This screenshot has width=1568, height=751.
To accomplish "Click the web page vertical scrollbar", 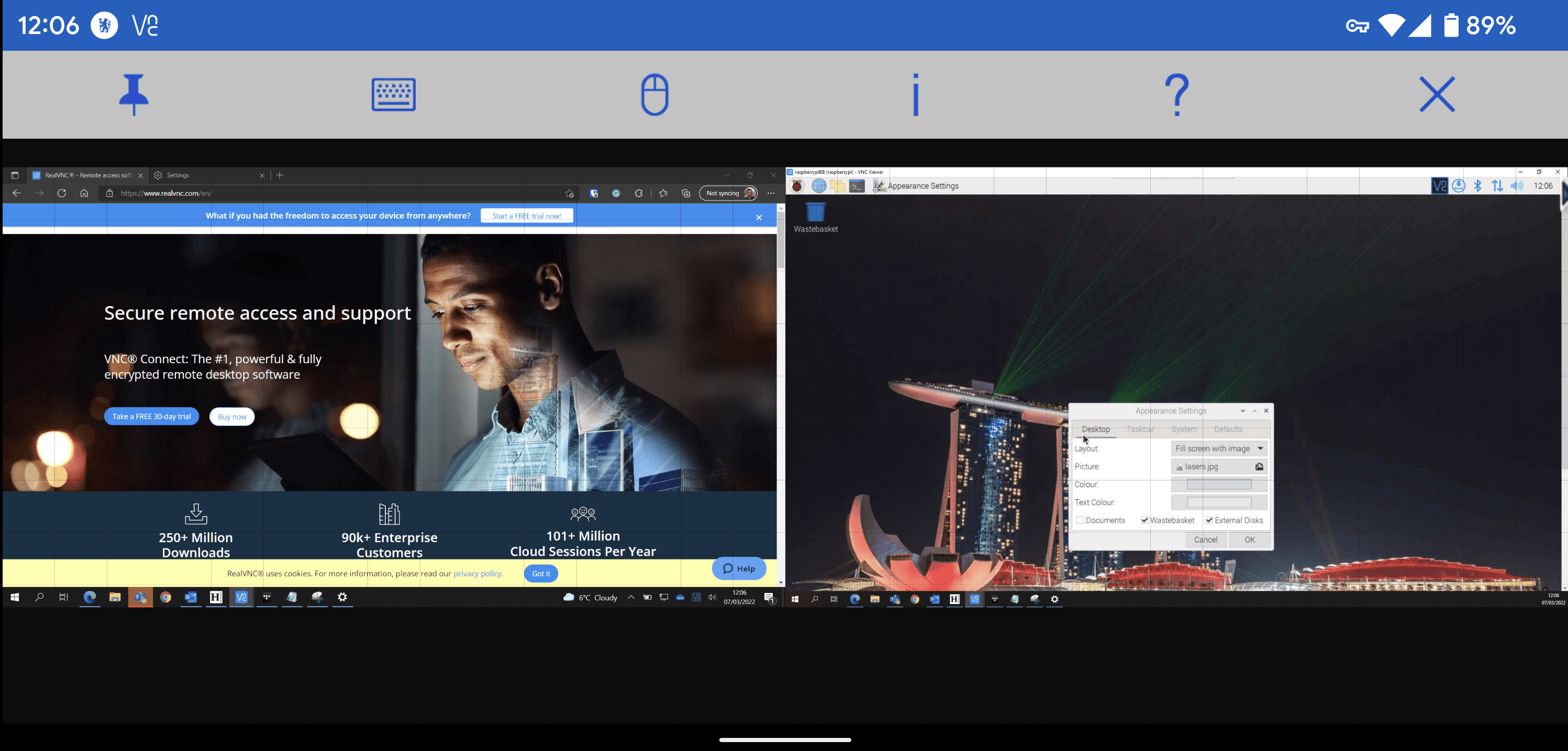I will tap(781, 240).
